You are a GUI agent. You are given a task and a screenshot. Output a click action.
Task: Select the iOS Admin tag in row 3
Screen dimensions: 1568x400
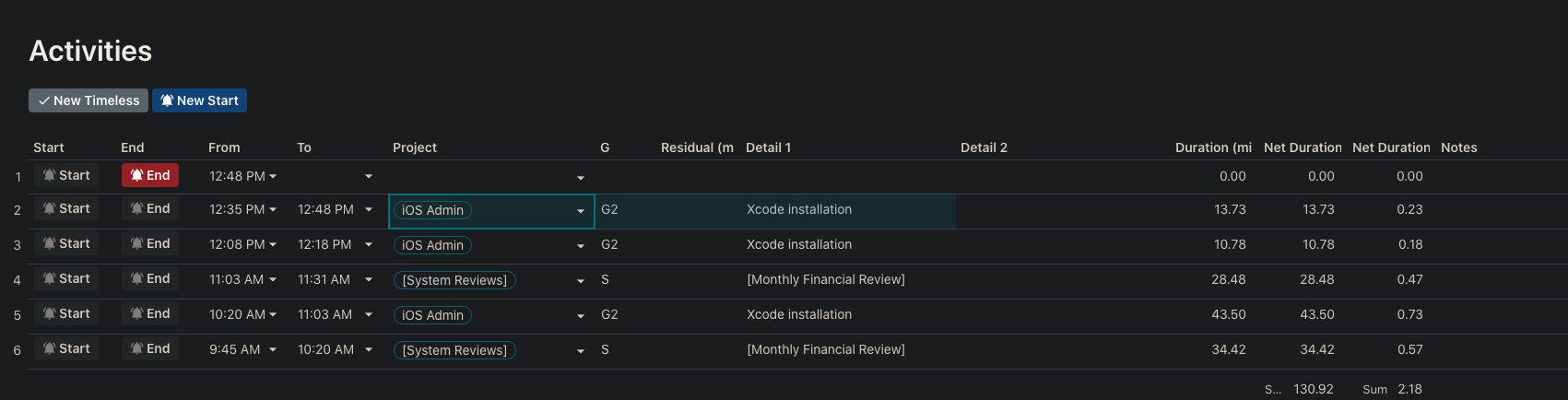(432, 245)
